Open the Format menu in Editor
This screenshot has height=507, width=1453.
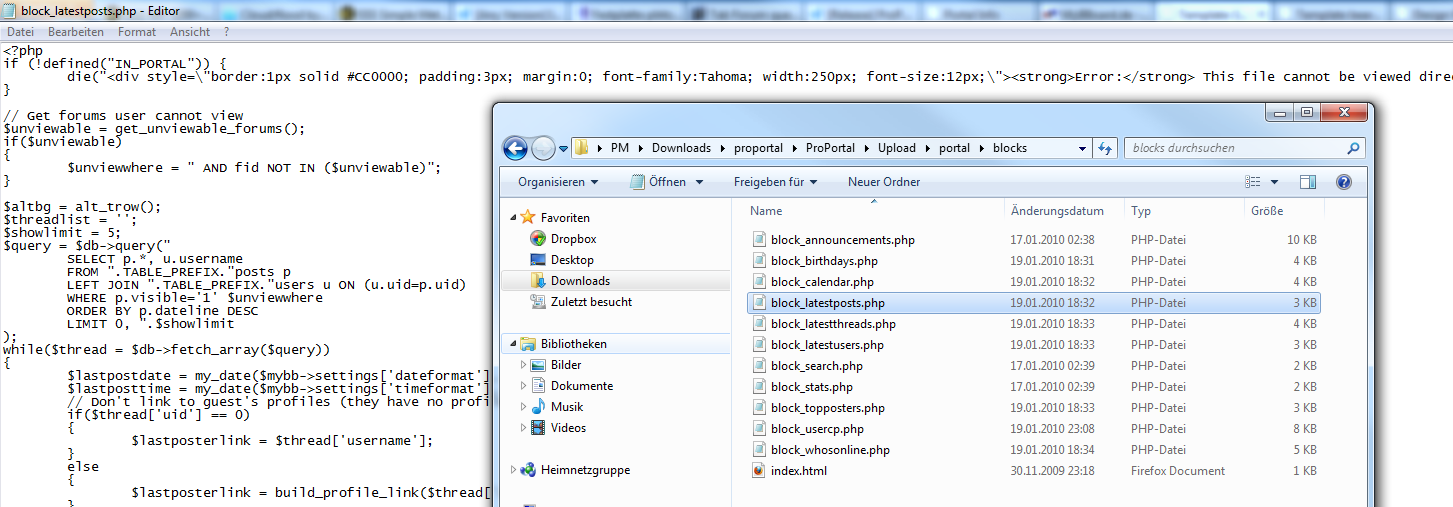tap(137, 32)
